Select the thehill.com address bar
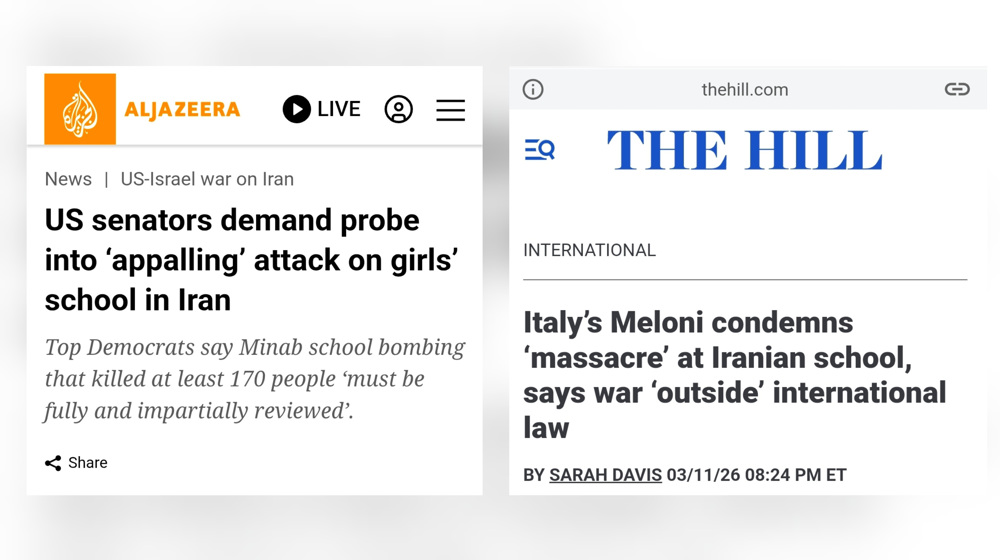 (744, 89)
